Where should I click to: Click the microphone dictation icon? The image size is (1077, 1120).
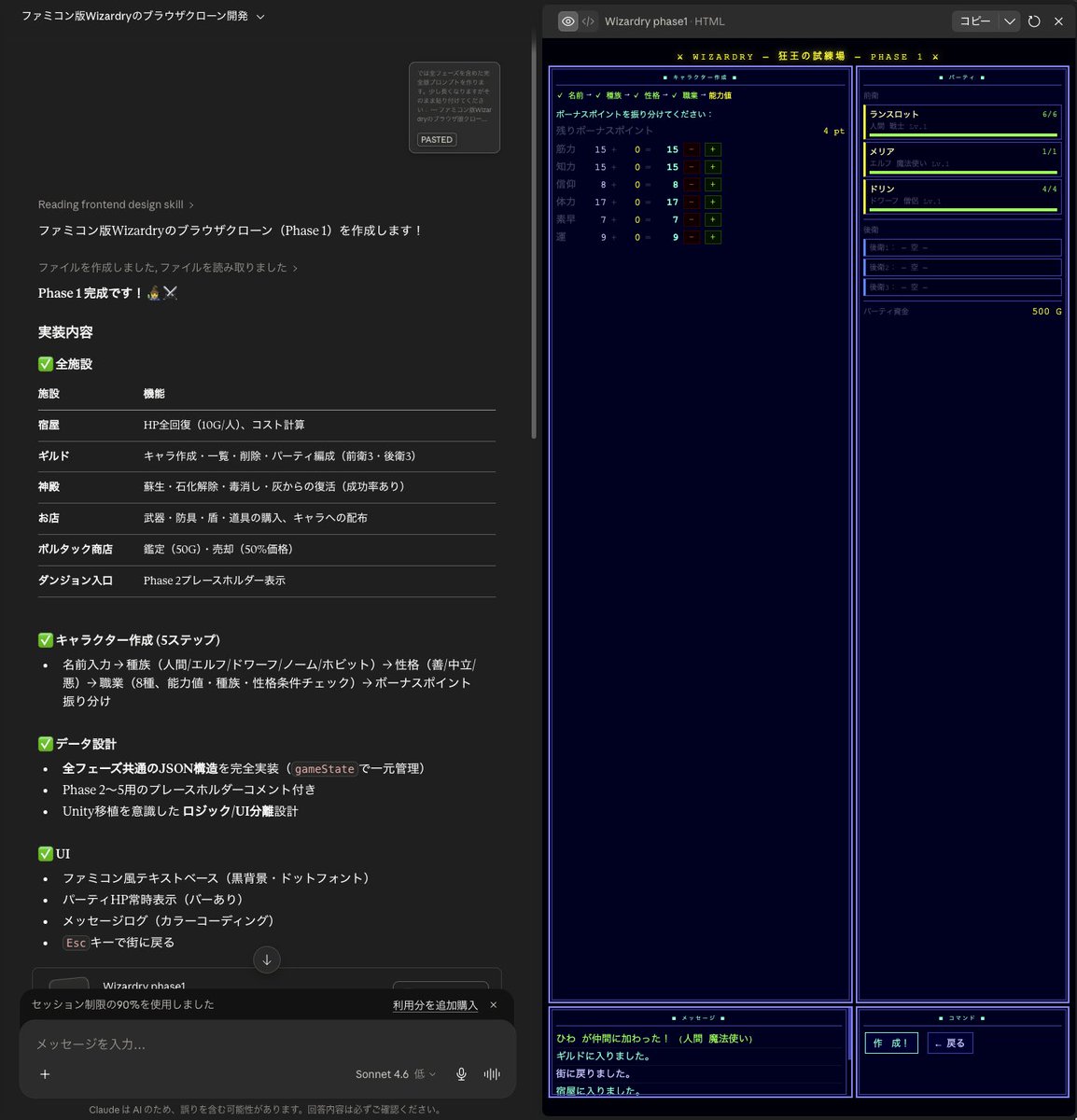click(x=461, y=1074)
